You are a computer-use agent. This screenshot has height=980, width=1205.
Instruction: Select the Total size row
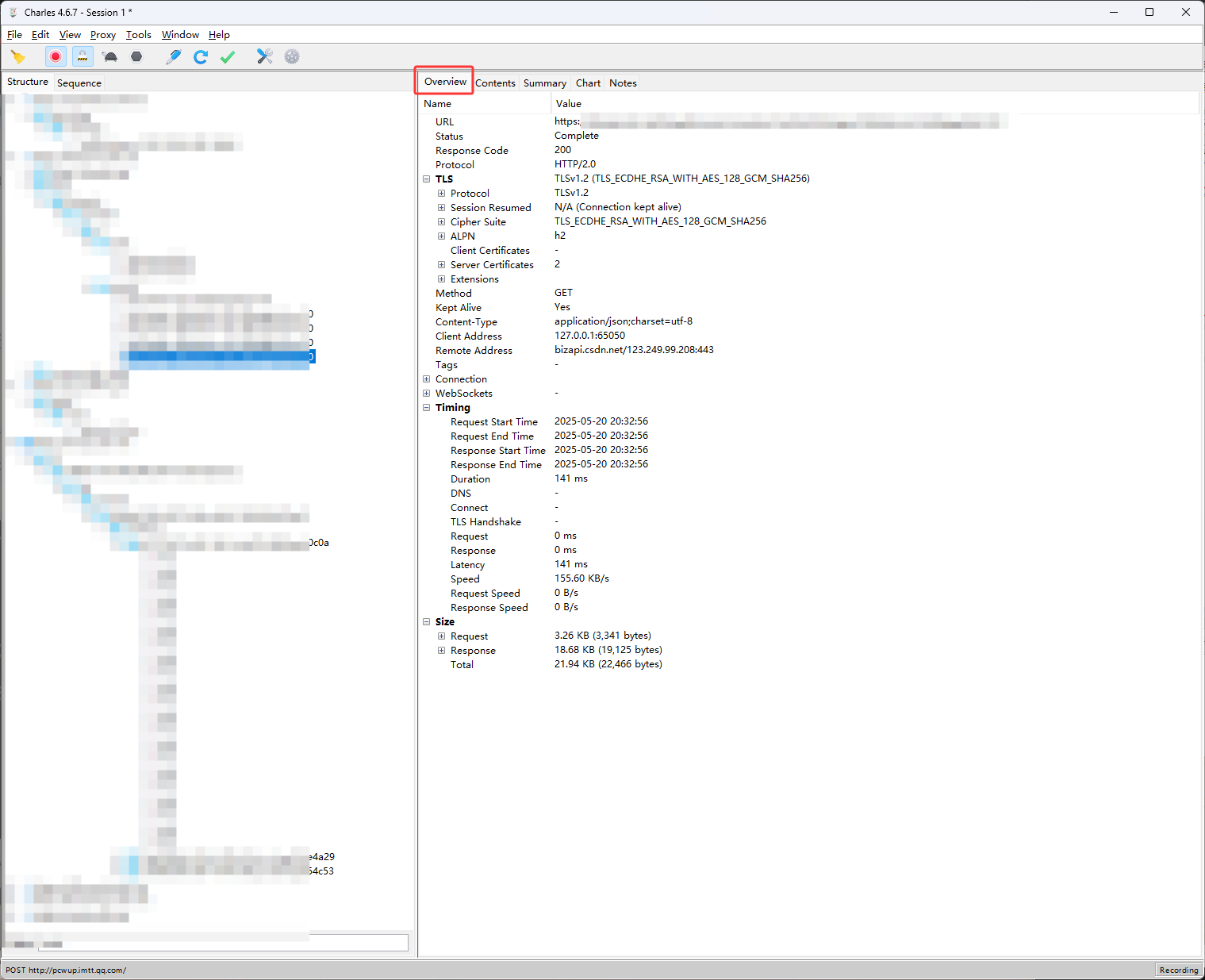coord(809,664)
